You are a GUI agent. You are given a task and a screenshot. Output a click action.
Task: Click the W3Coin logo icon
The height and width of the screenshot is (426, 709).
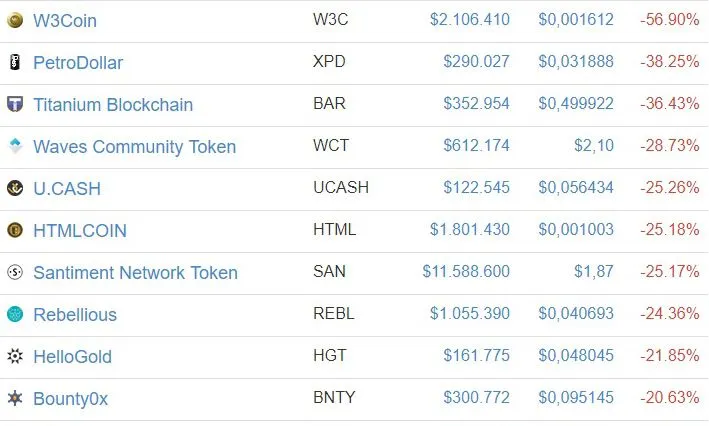click(15, 20)
